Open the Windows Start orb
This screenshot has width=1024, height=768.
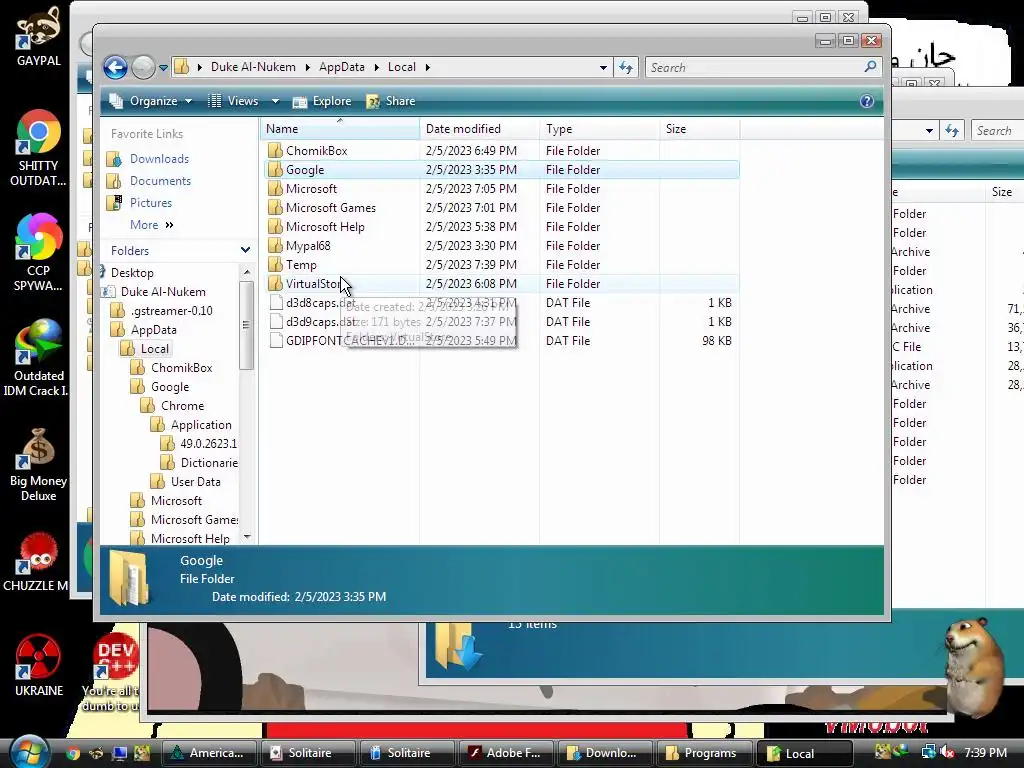pos(28,752)
